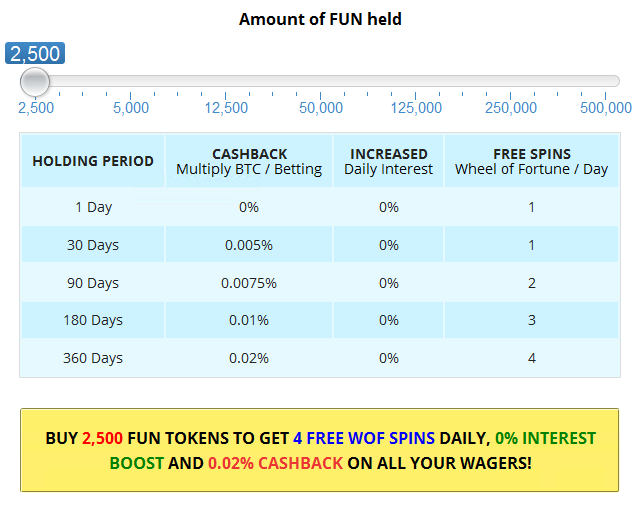The height and width of the screenshot is (509, 637).
Task: Click free spins value 2 in 90 Days row
Action: coord(531,283)
